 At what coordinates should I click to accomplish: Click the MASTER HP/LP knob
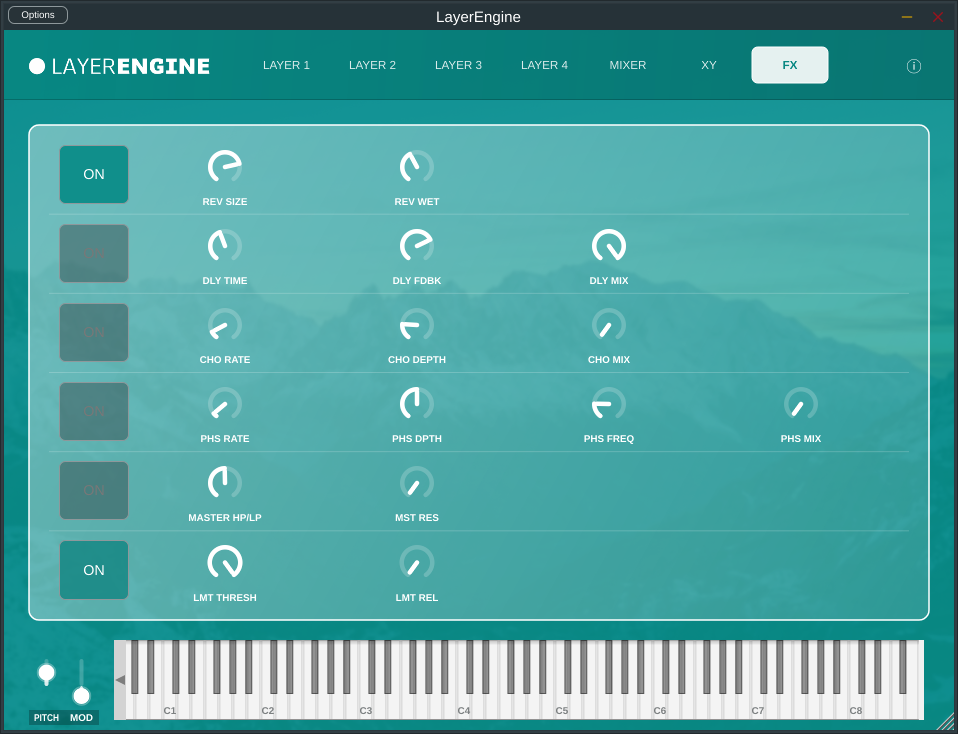225,483
